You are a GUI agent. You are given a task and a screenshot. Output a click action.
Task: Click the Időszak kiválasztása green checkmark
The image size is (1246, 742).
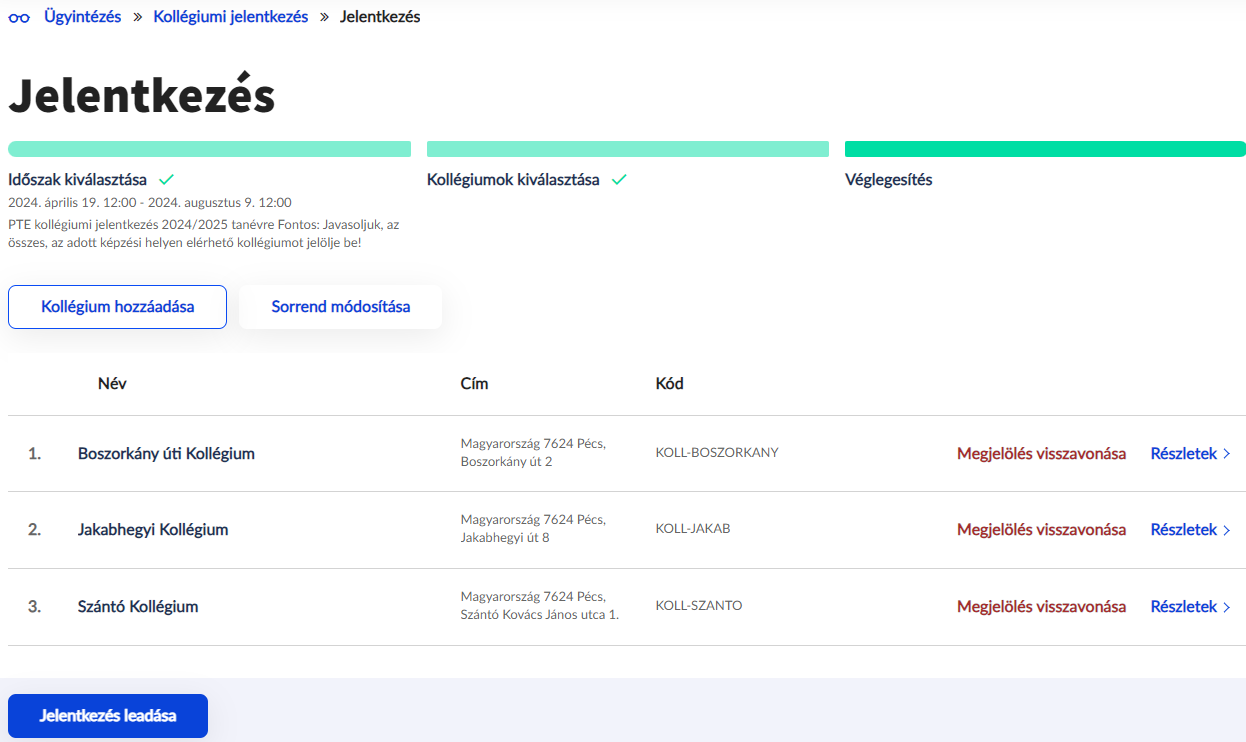166,180
